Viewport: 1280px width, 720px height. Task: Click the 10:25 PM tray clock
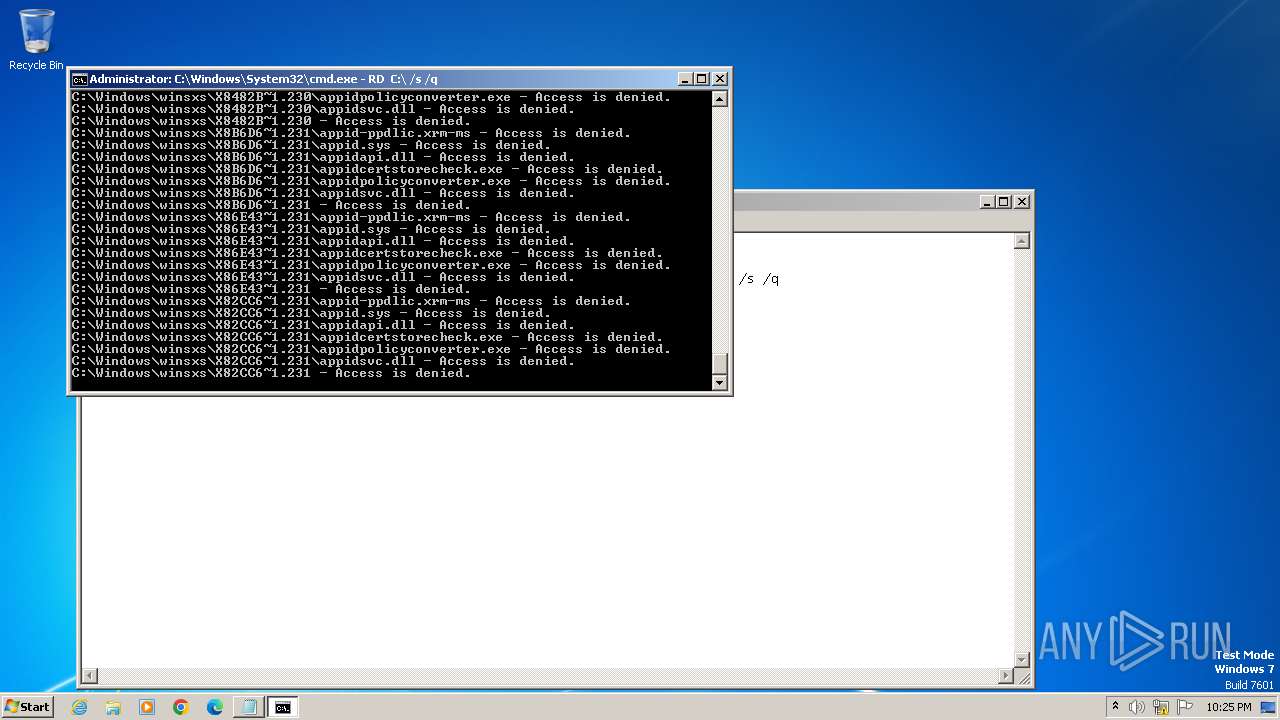point(1229,707)
